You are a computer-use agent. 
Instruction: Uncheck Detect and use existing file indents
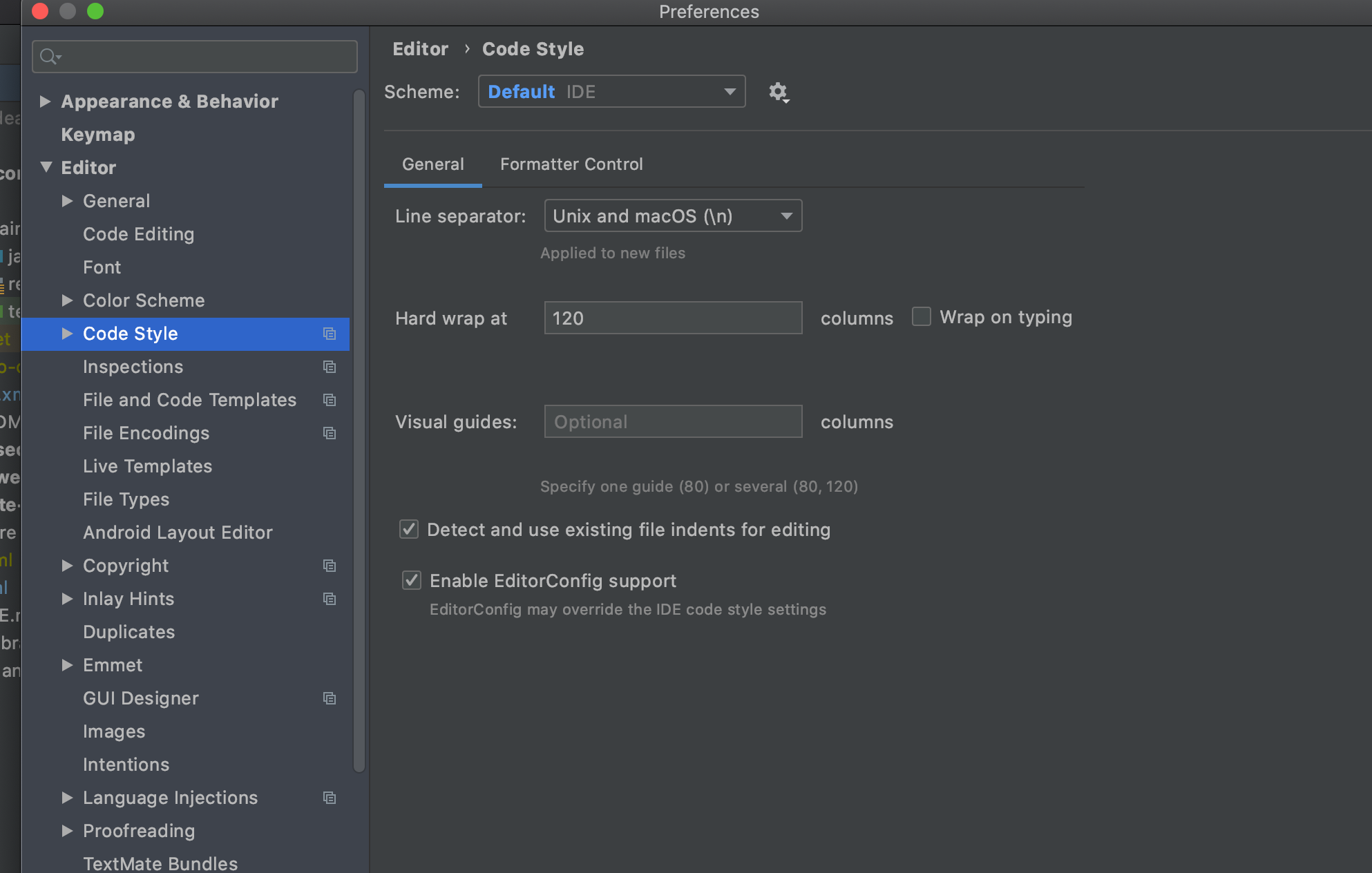[409, 530]
